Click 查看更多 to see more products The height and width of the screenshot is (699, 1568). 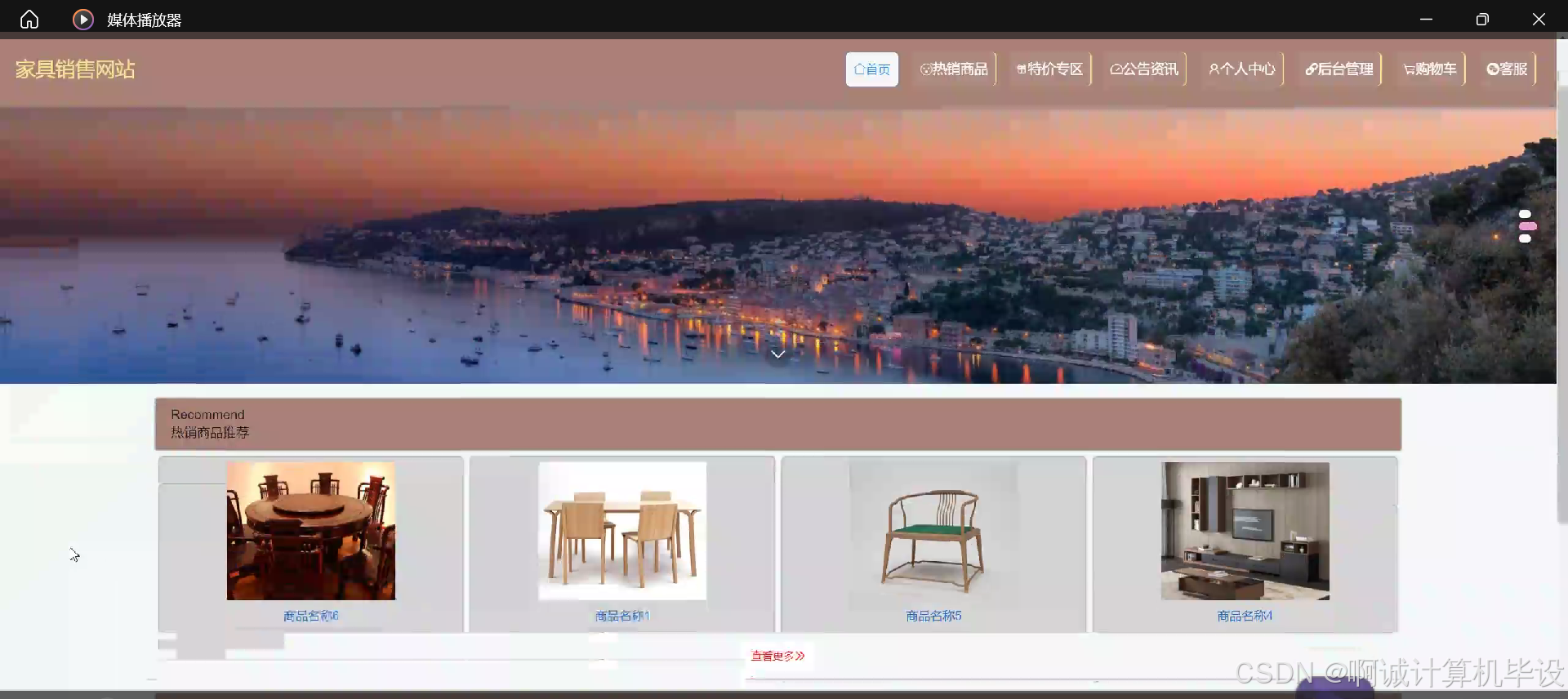tap(777, 656)
